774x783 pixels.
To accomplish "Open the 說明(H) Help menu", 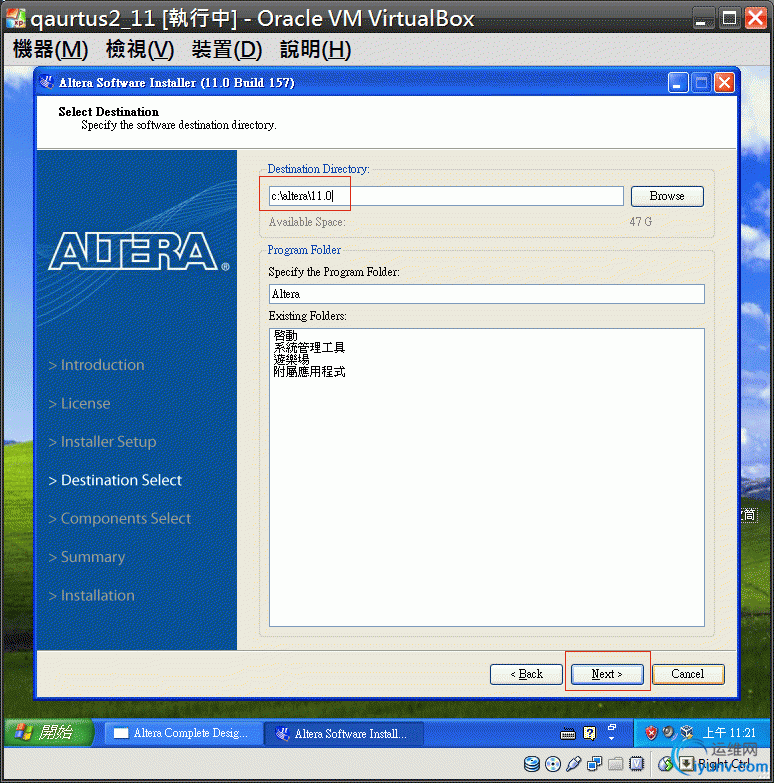I will point(315,49).
